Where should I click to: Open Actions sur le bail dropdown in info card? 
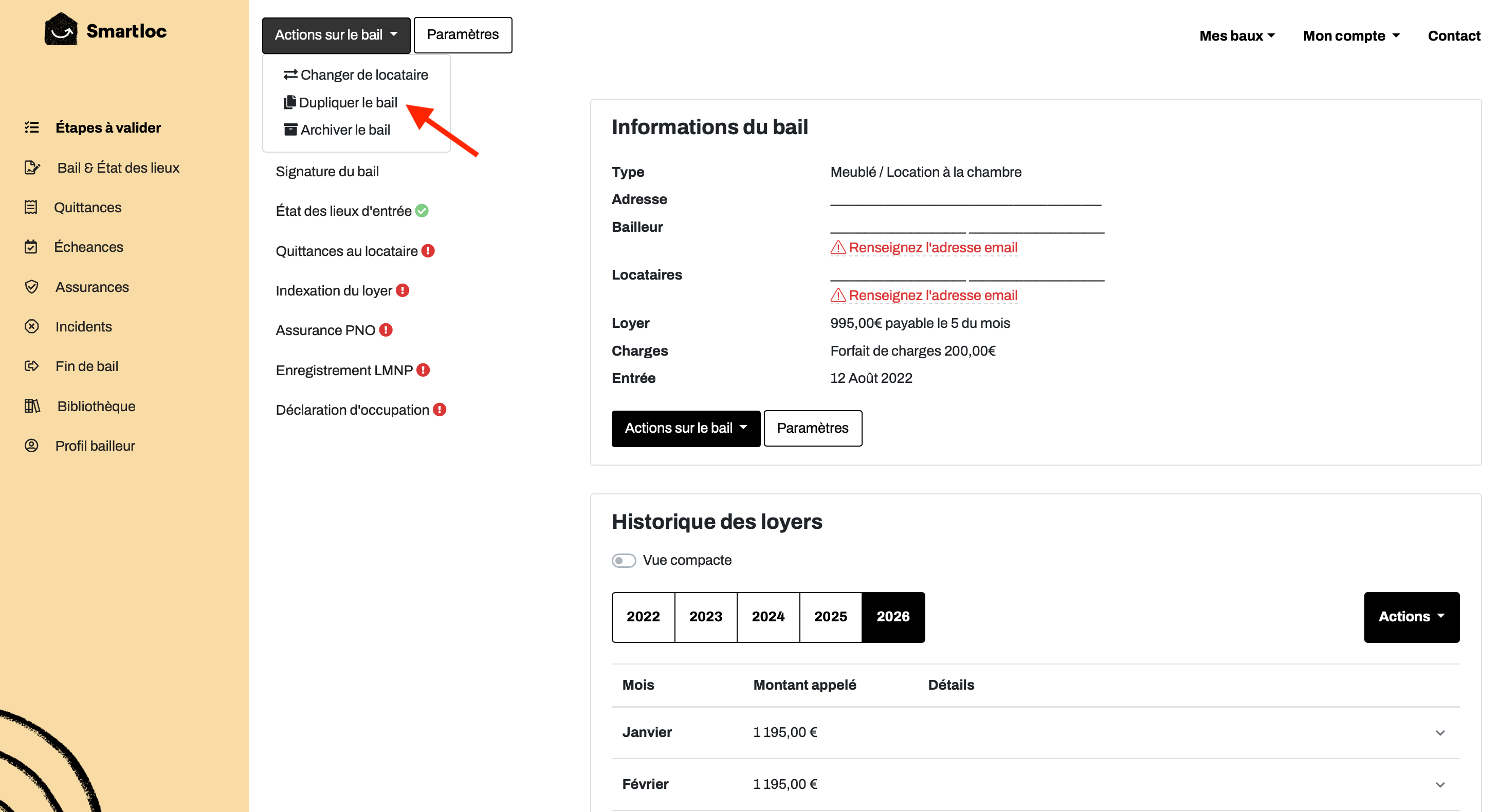click(685, 428)
